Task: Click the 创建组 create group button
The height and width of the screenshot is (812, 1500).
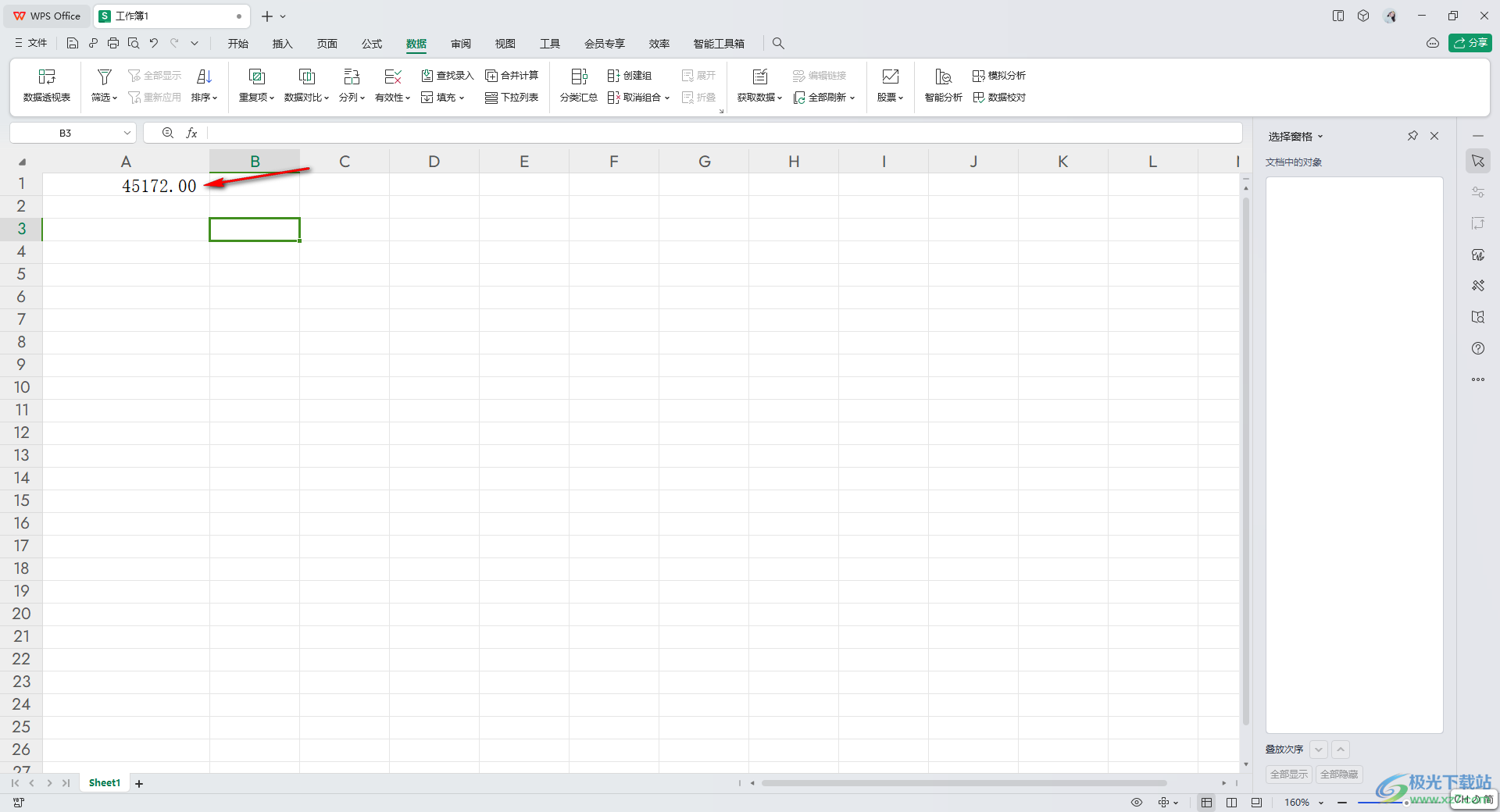Action: [630, 76]
